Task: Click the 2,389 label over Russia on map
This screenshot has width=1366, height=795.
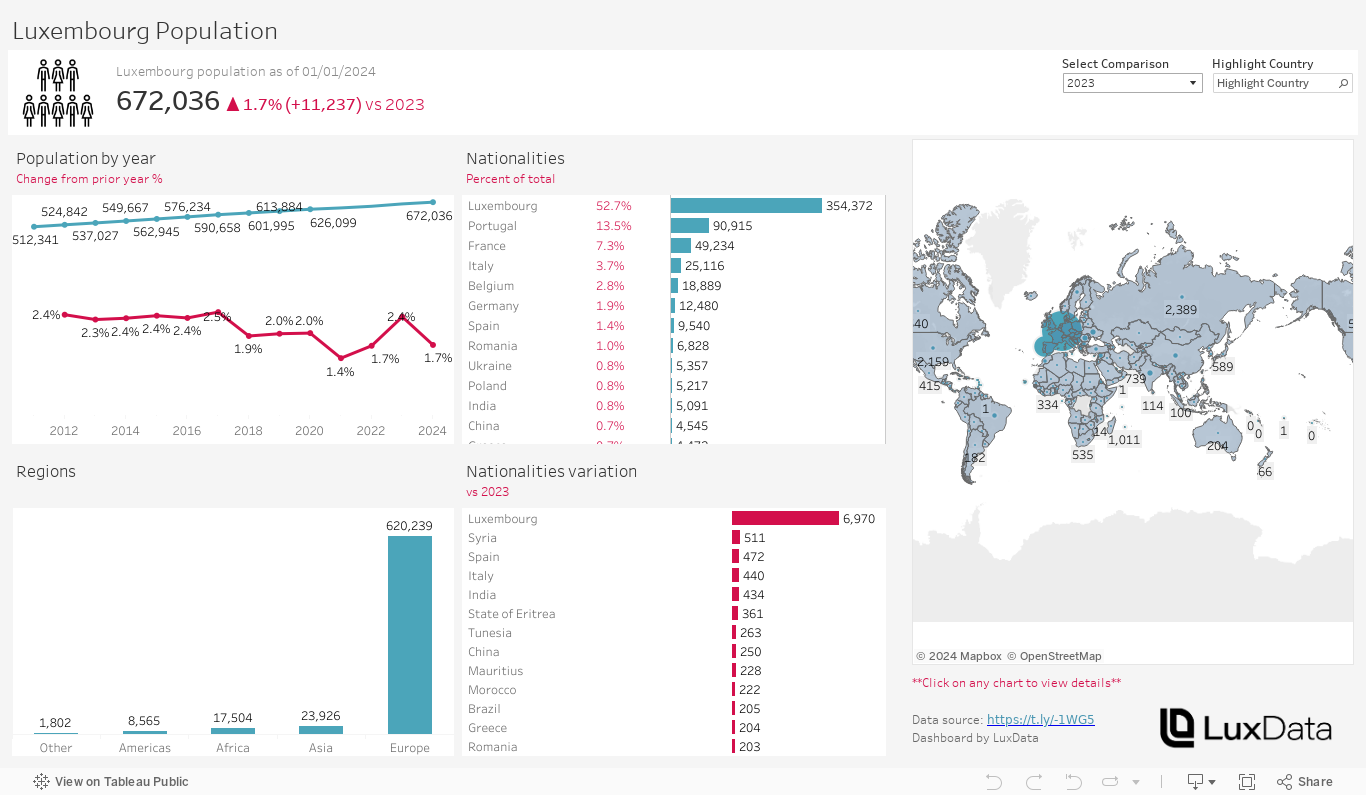Action: click(x=1180, y=310)
